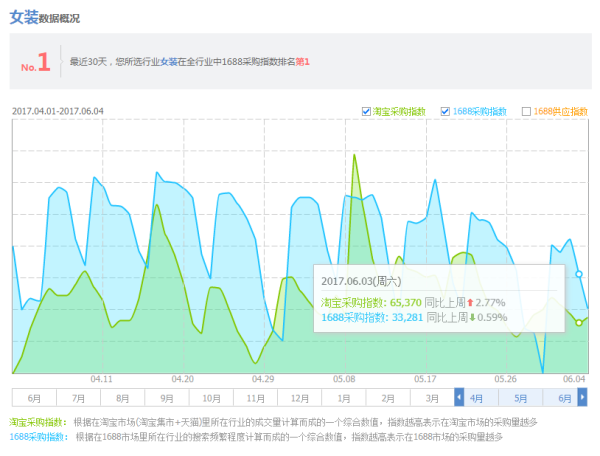Image resolution: width=600 pixels, height=456 pixels.
Task: Click the green Taobao data point marker
Action: 579,322
